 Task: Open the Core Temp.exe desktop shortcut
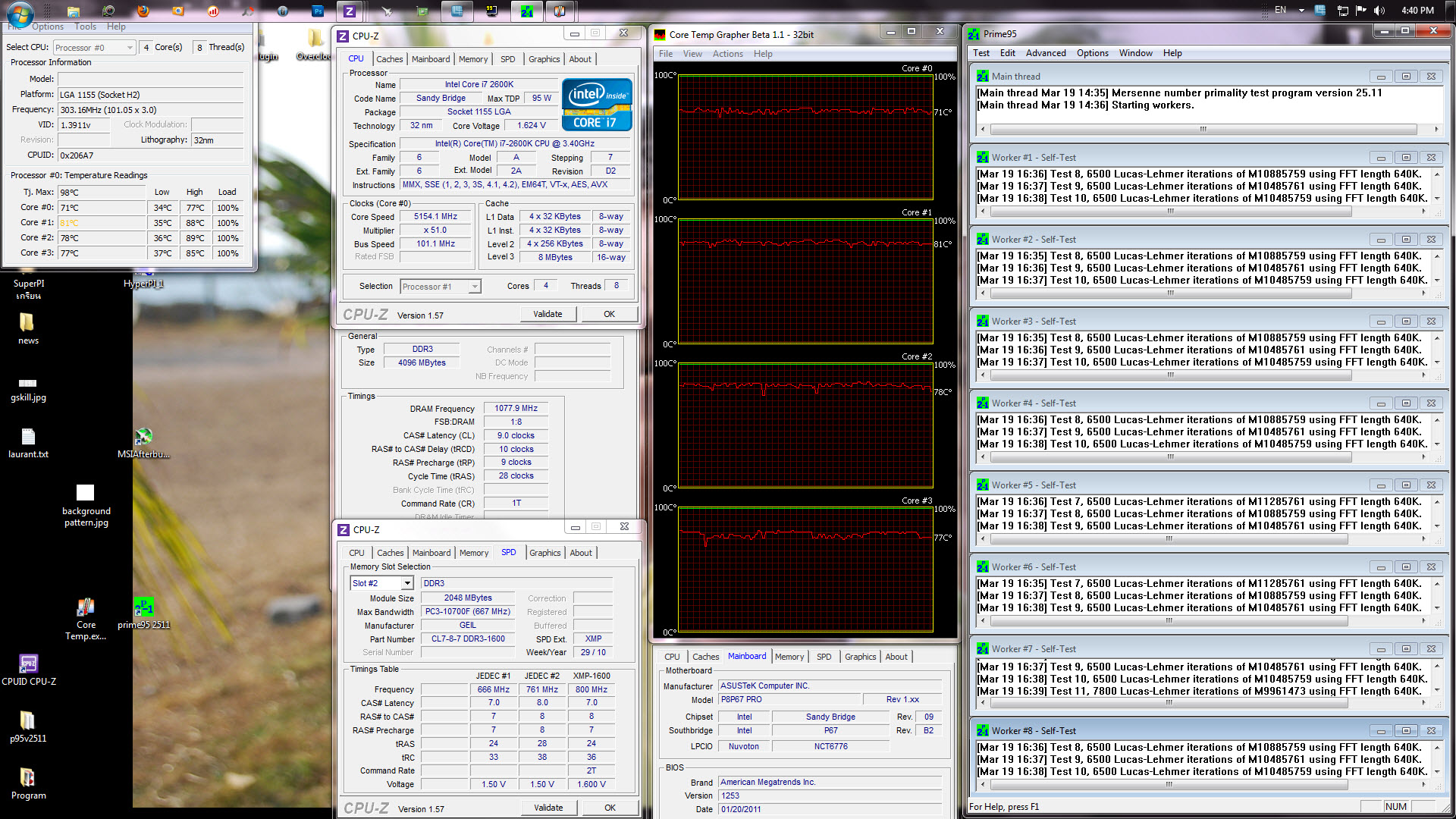point(86,608)
